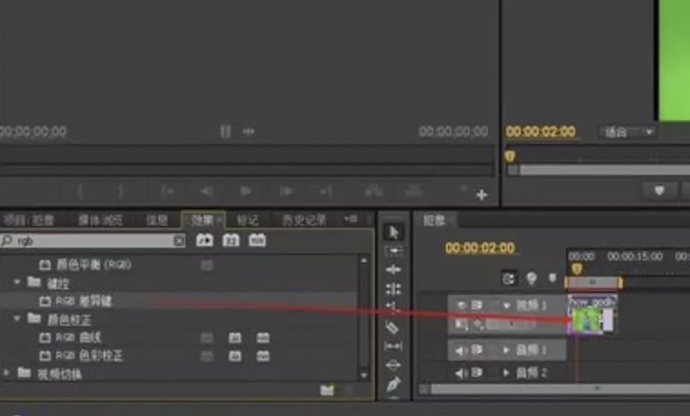
Task: Filter effects by YUV icon
Action: click(257, 240)
